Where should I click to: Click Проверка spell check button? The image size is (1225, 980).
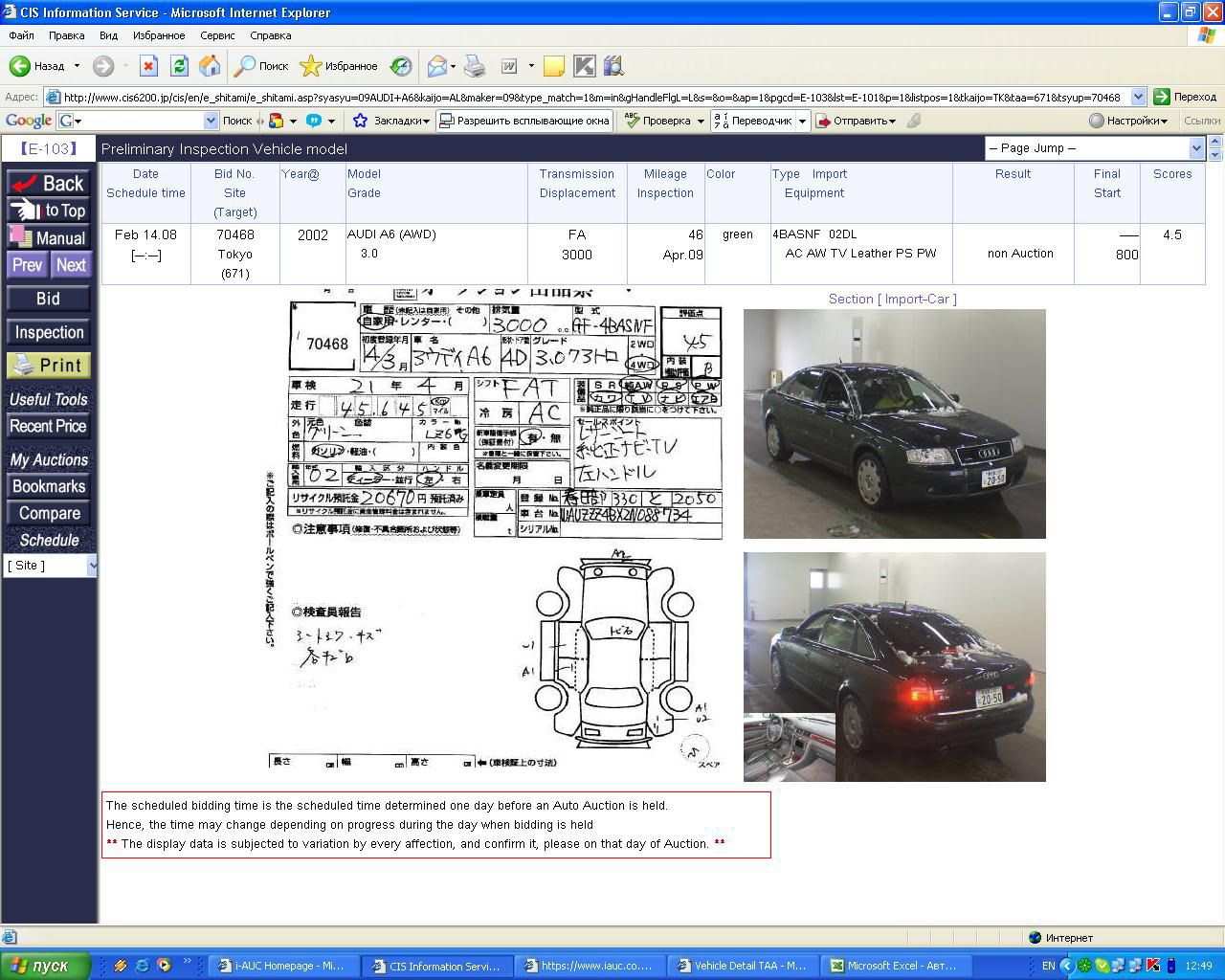(658, 121)
